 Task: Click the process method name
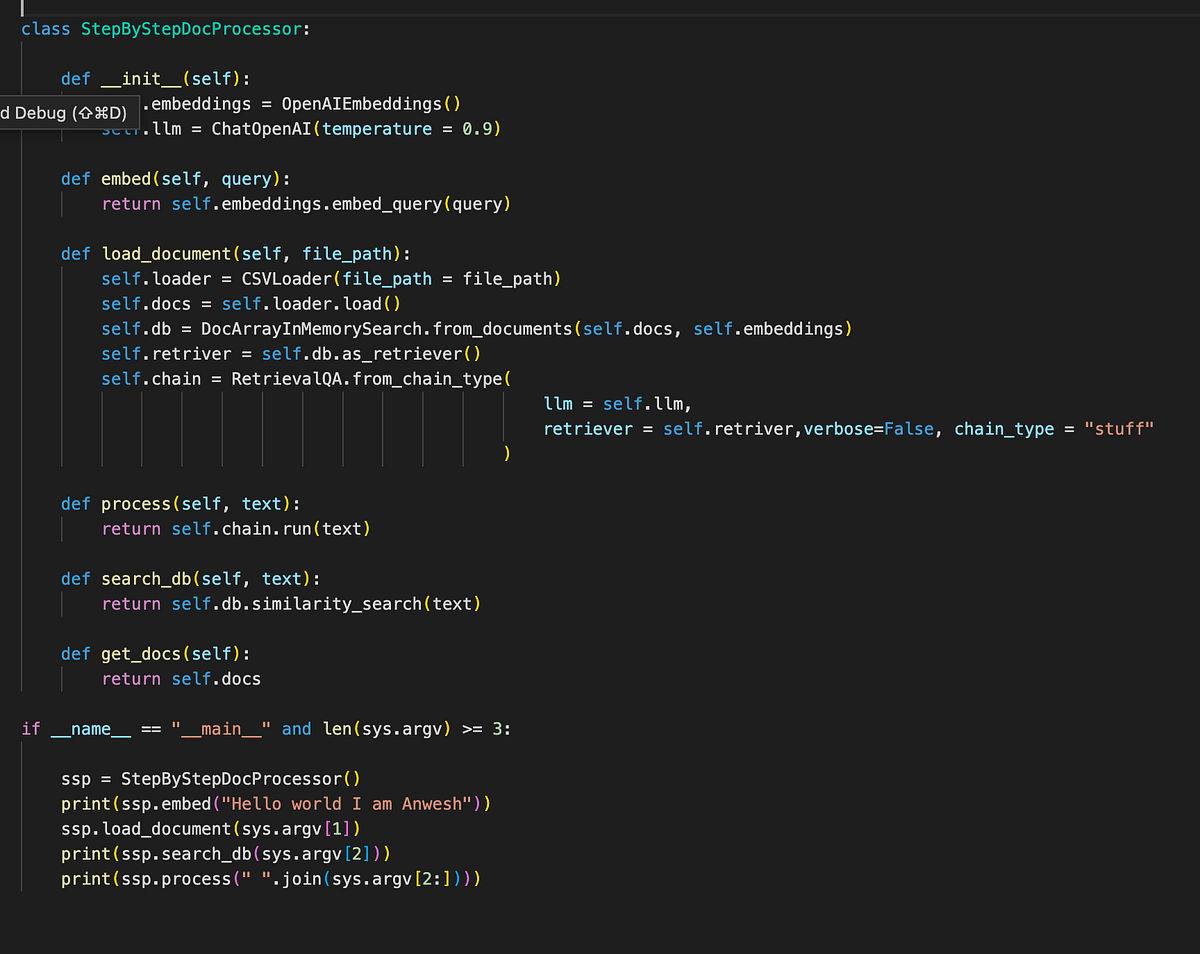136,503
